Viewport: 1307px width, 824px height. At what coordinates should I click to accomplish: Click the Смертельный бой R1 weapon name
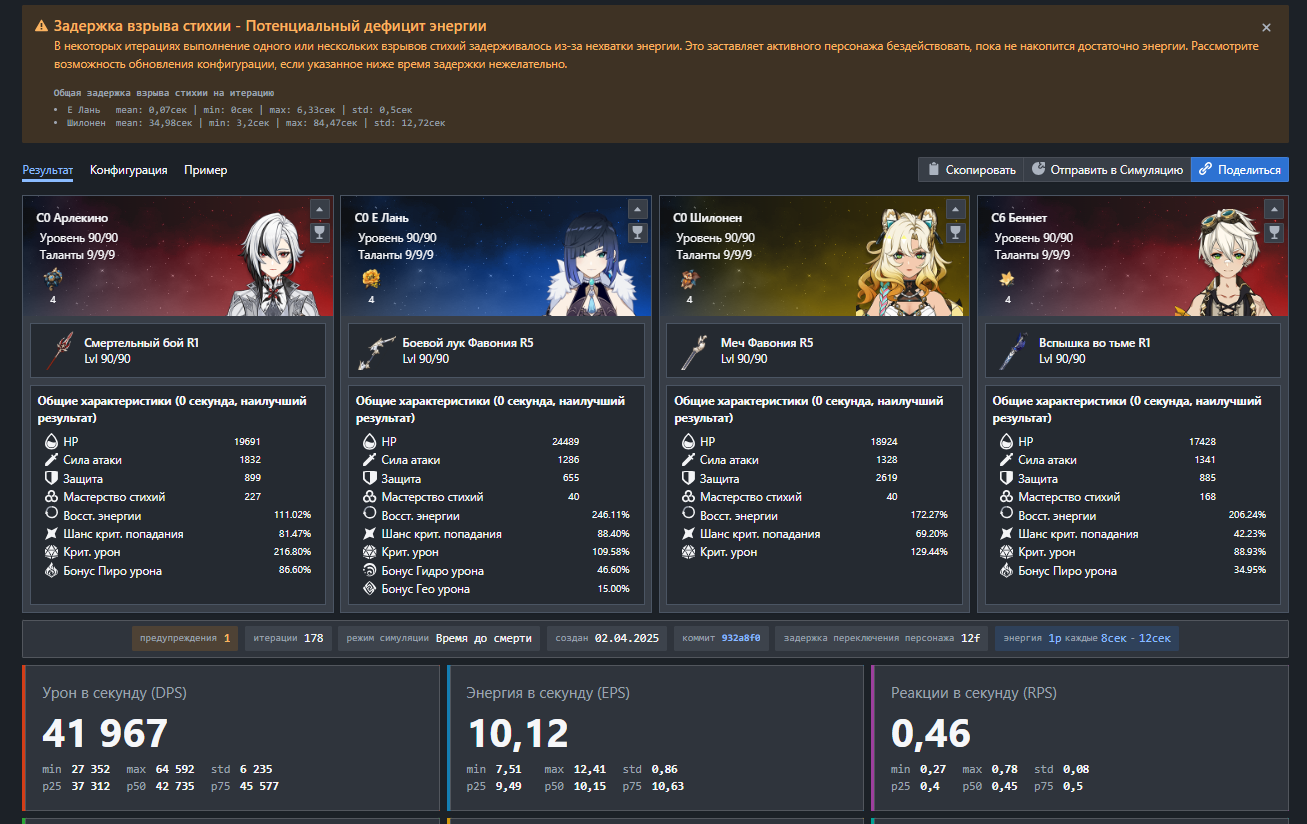click(x=142, y=343)
